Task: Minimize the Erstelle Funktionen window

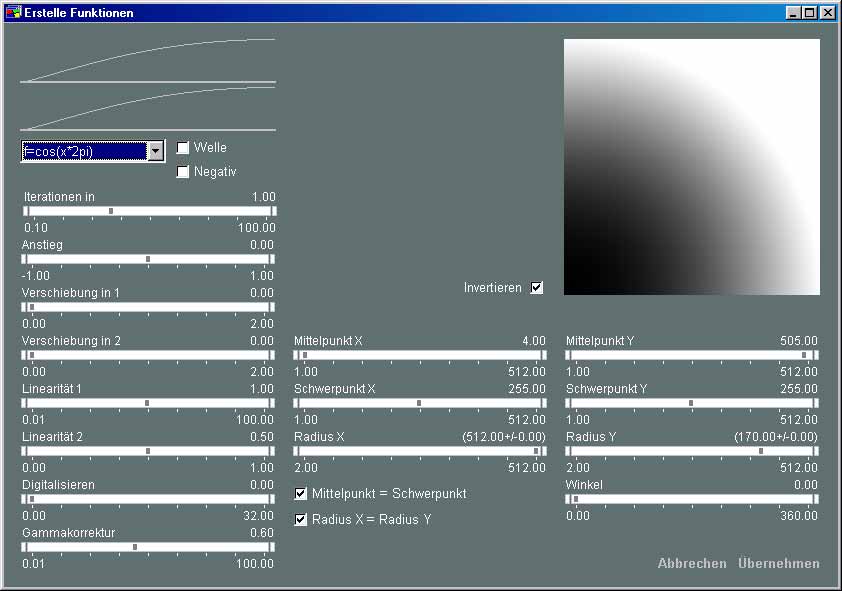Action: coord(794,12)
